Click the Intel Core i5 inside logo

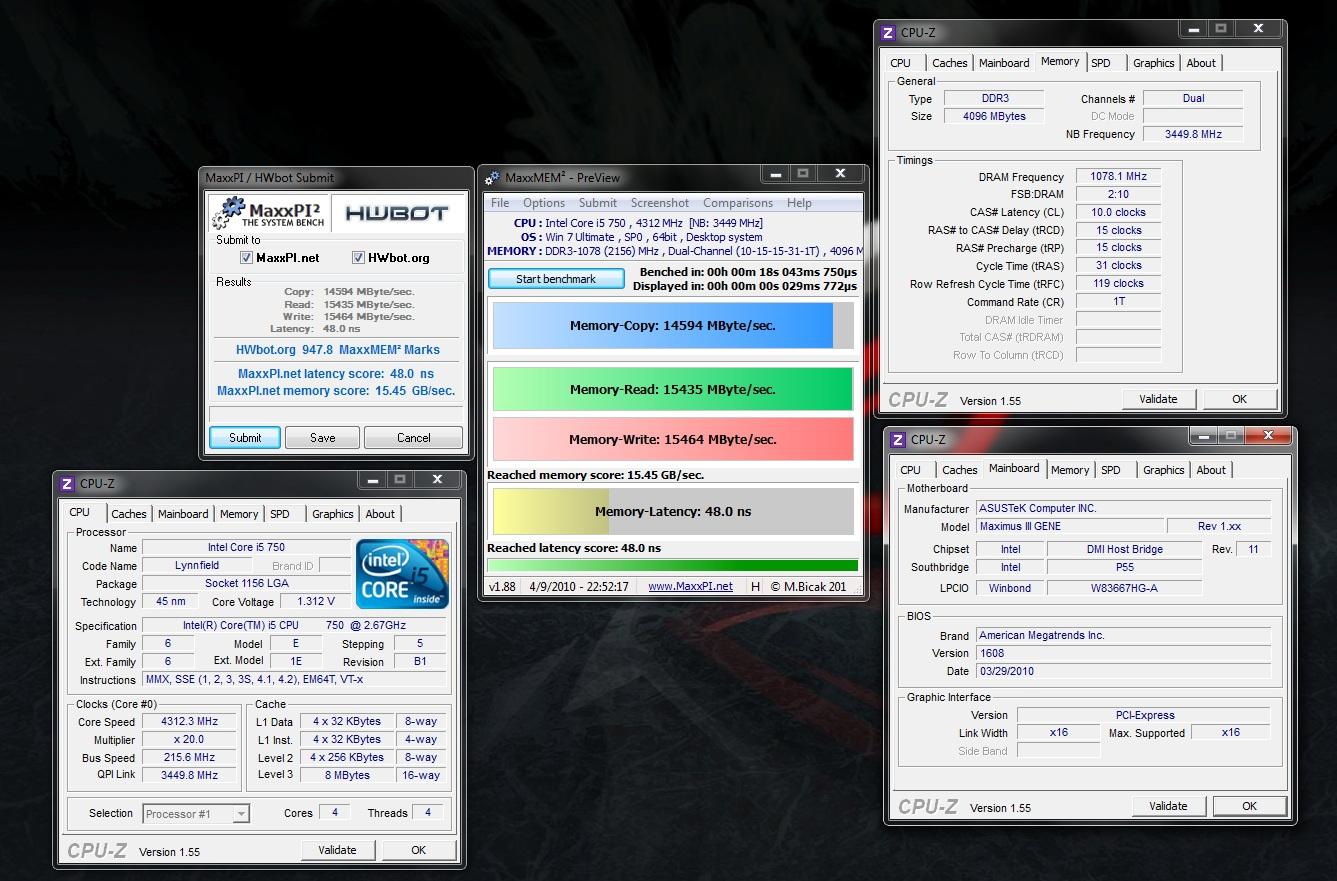402,573
